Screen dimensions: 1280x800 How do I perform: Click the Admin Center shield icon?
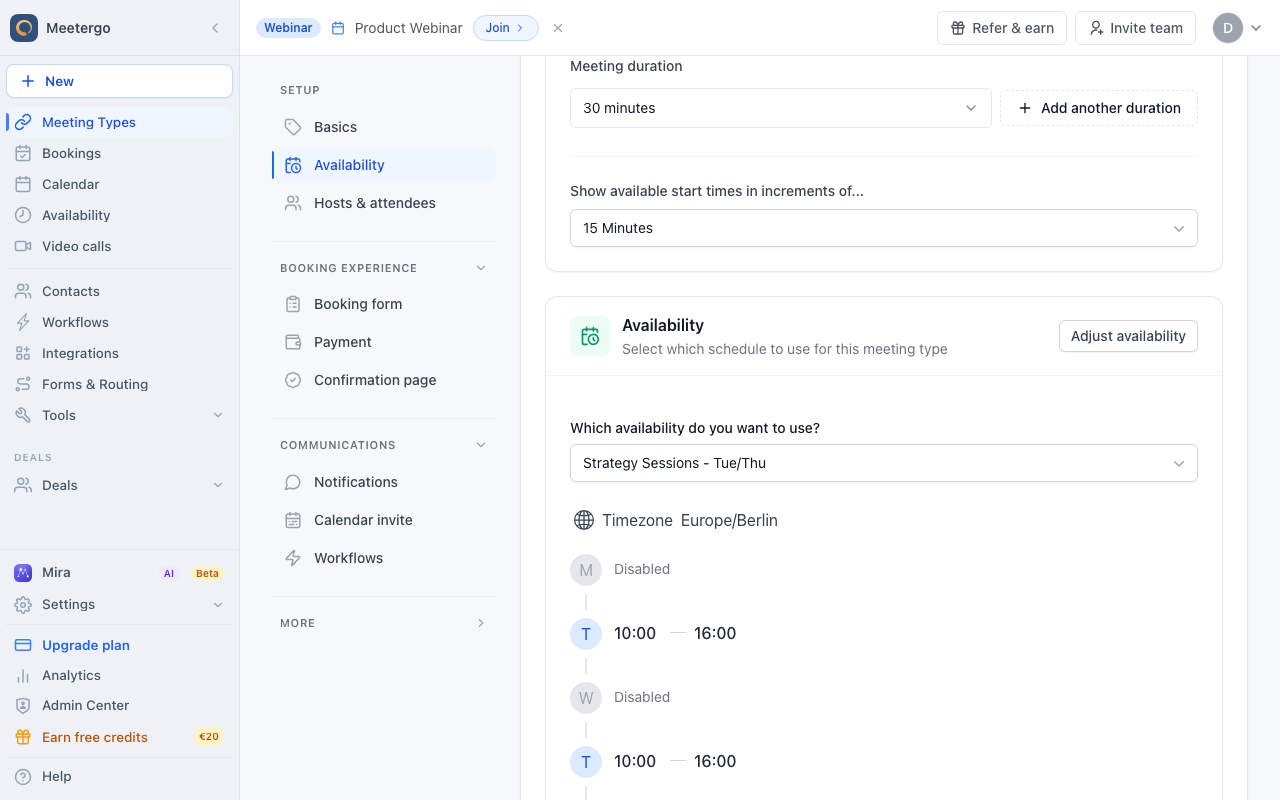(23, 705)
